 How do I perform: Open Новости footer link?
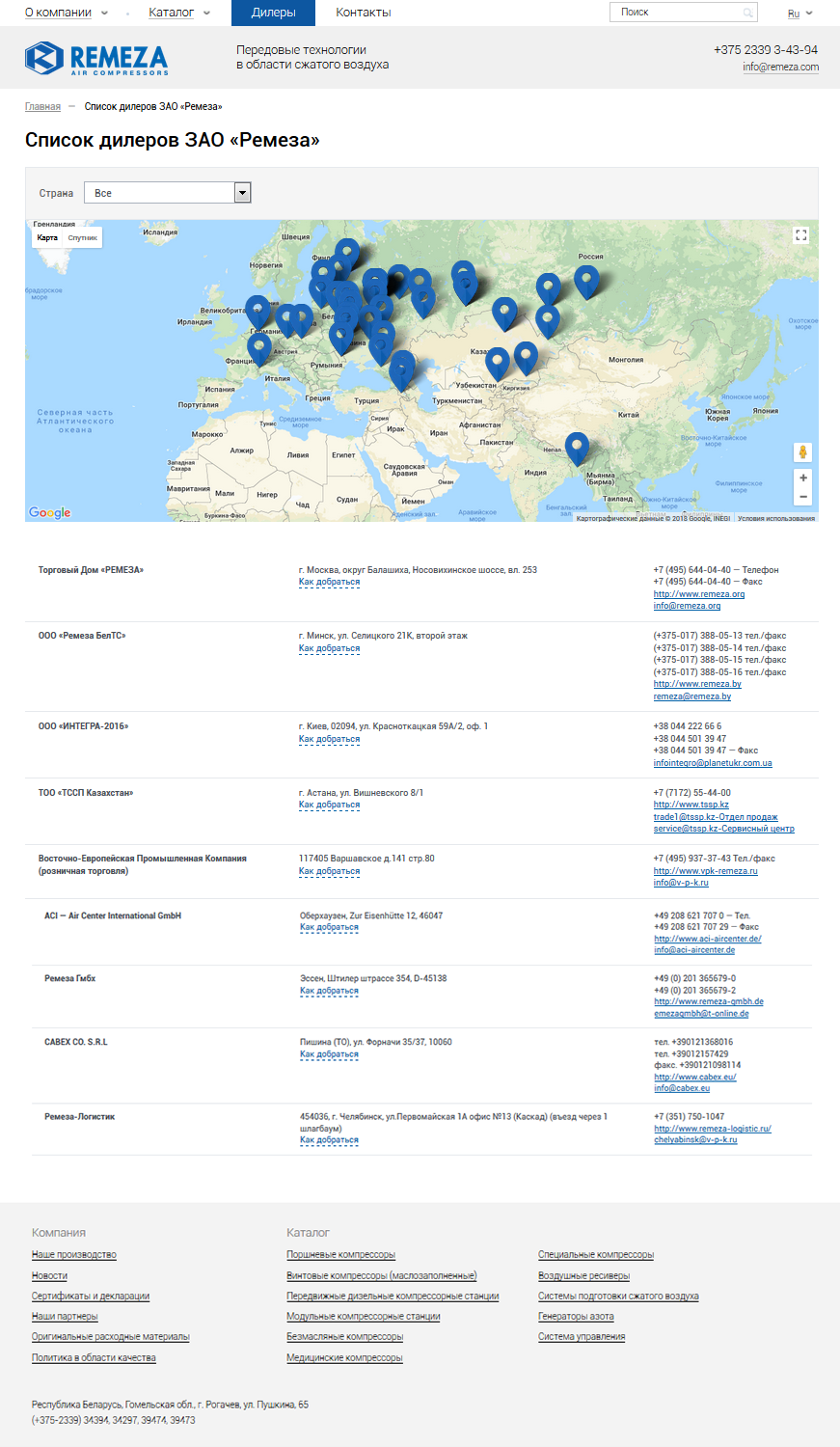coord(49,1276)
